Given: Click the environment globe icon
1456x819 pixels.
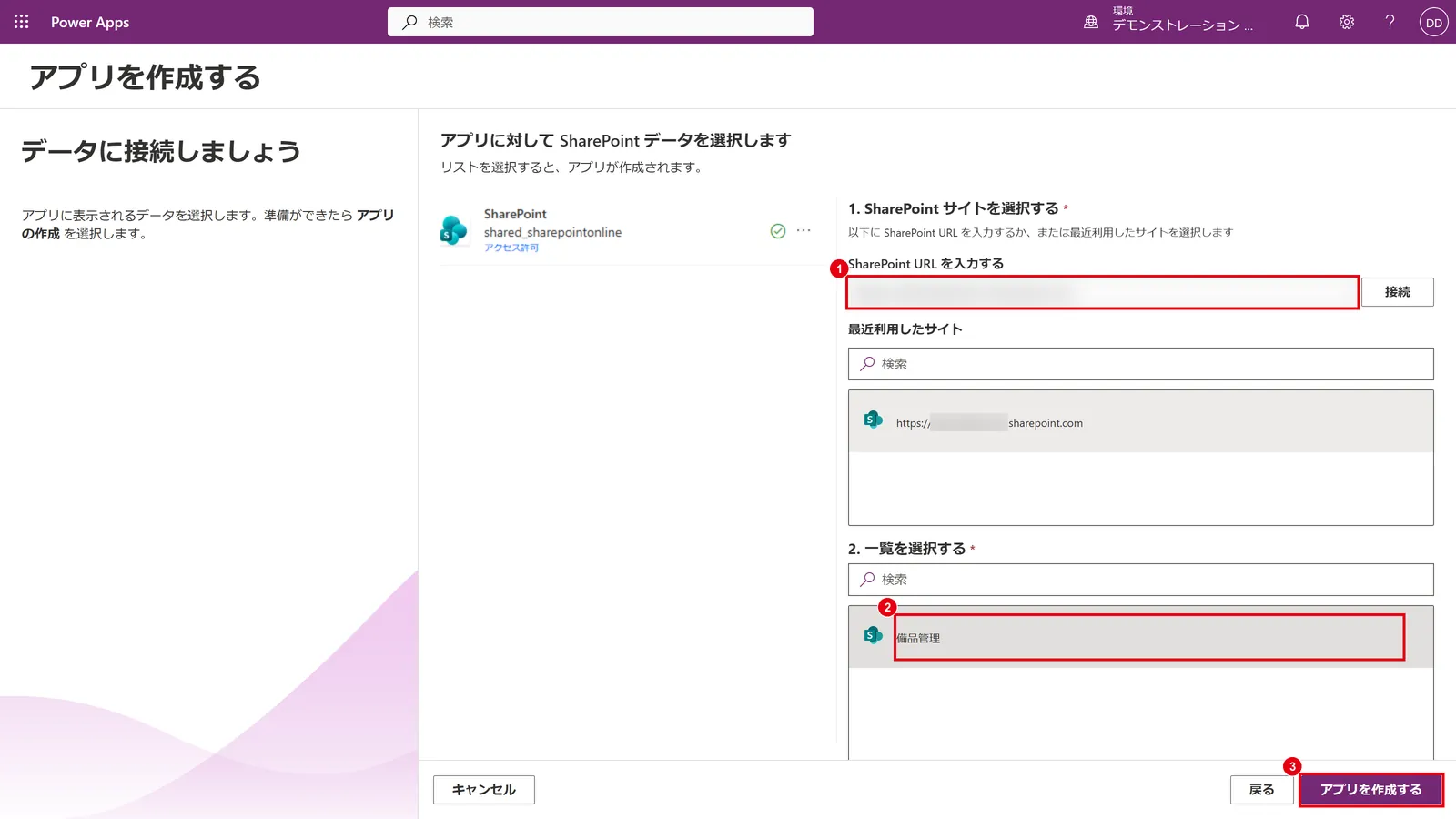Looking at the screenshot, I should coord(1091,22).
